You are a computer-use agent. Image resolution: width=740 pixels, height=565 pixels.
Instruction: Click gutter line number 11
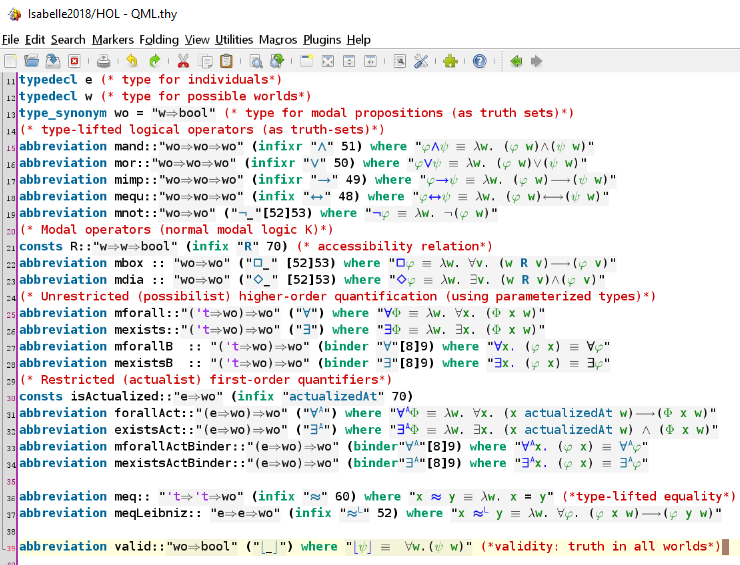(x=10, y=81)
